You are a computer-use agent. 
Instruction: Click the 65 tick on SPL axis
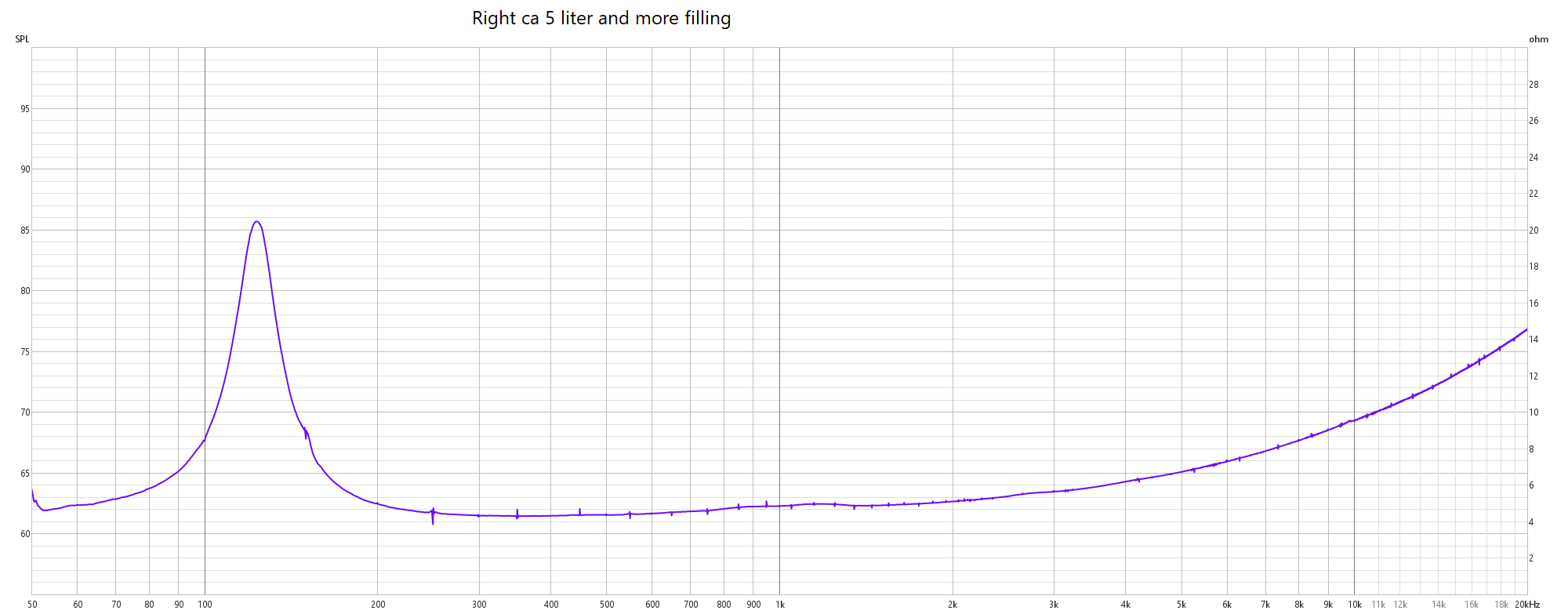tap(25, 474)
